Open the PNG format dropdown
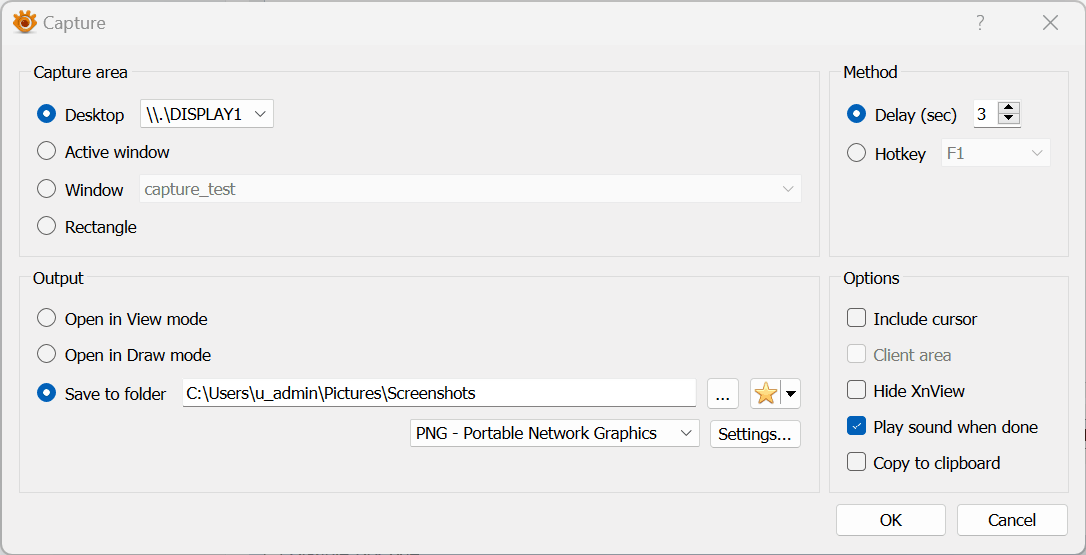1086x555 pixels. (555, 434)
